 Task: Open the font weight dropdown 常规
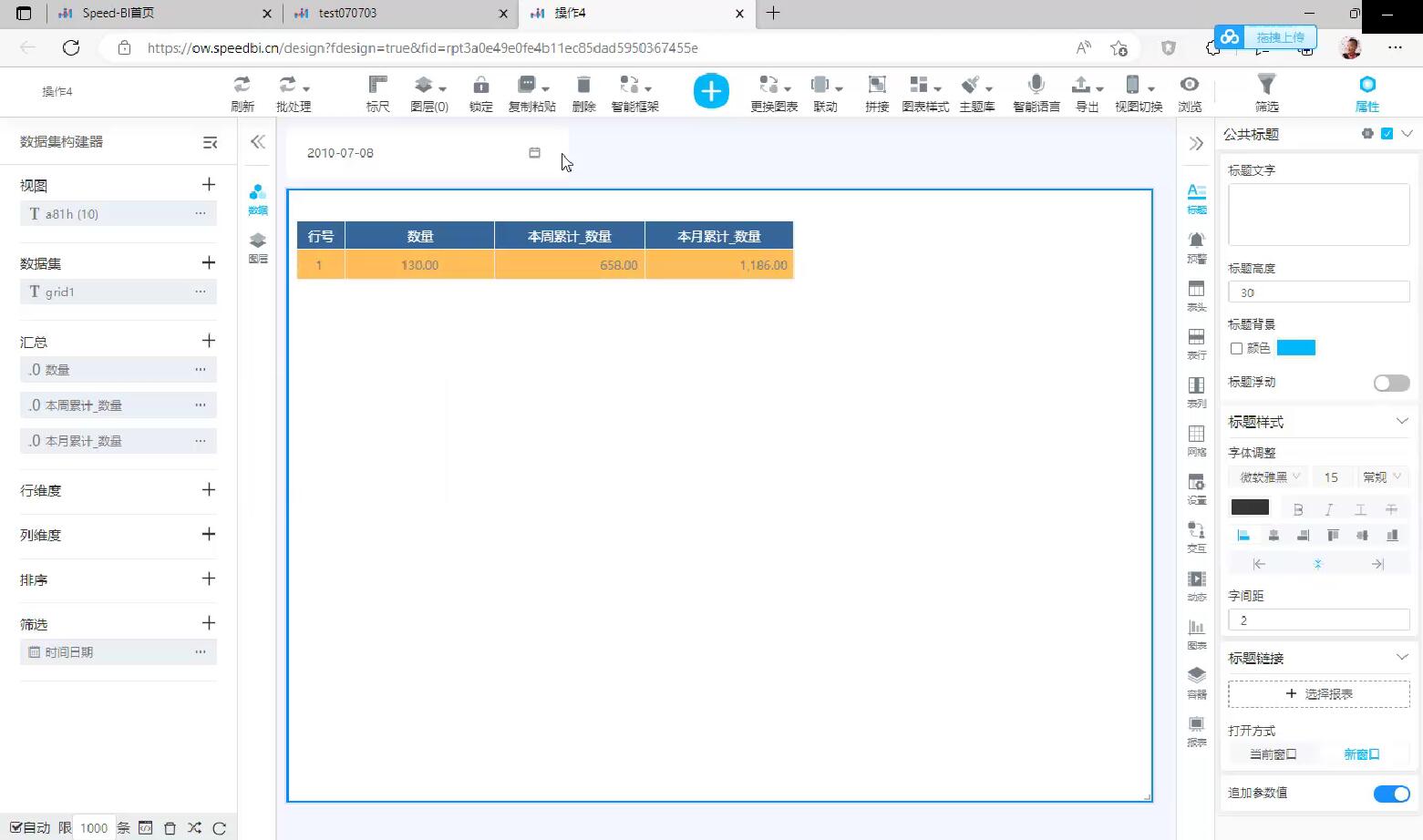[1380, 477]
